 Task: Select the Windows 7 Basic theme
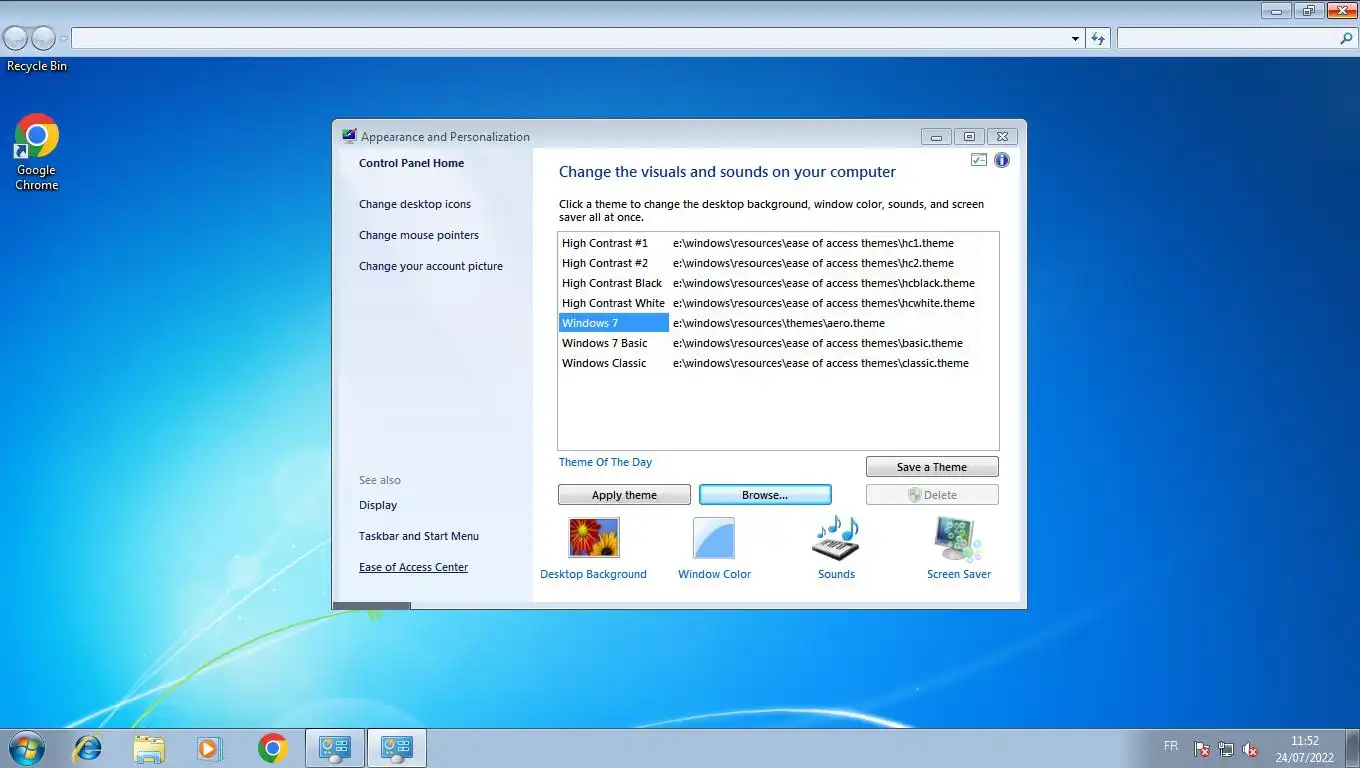tap(604, 343)
